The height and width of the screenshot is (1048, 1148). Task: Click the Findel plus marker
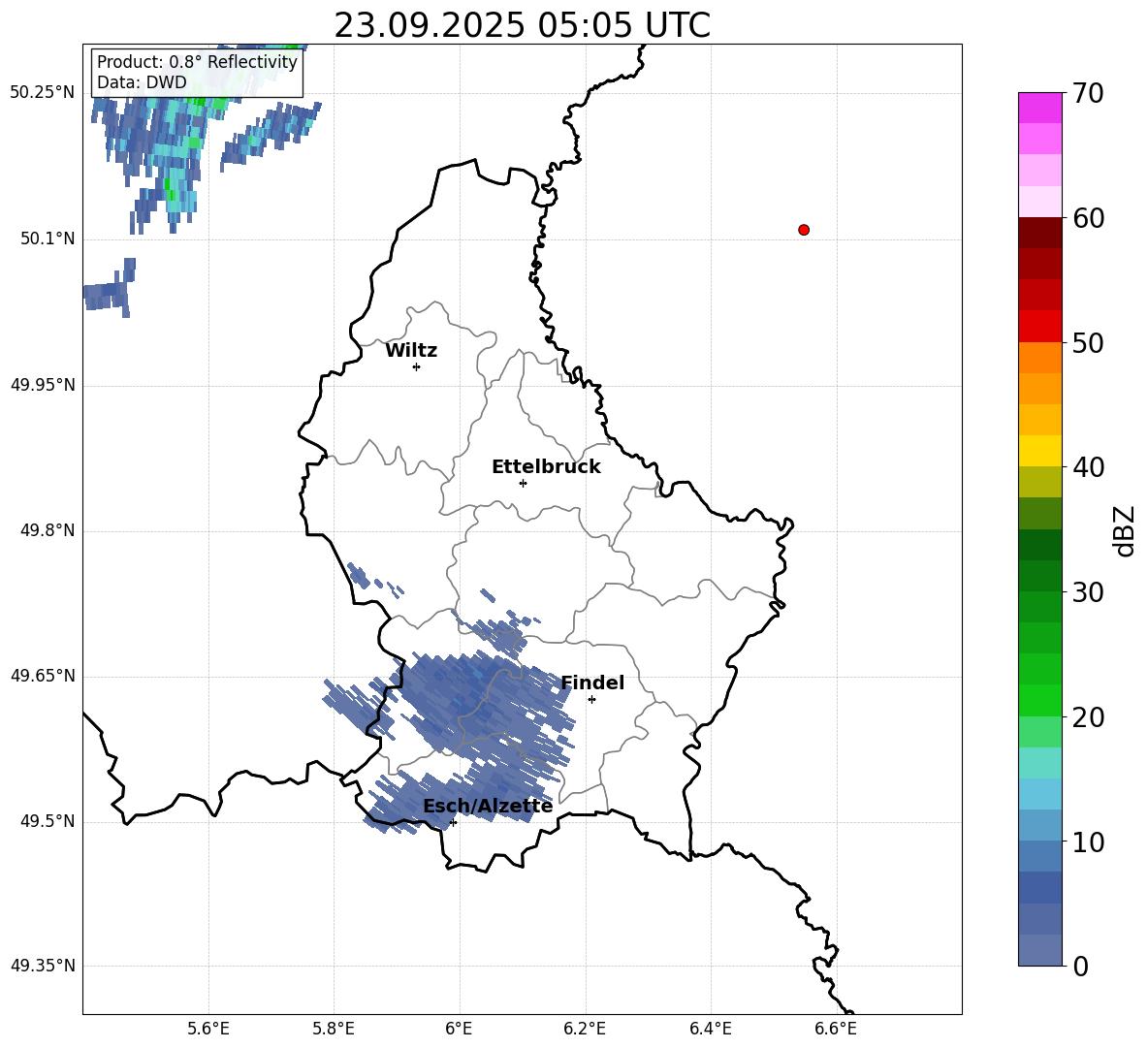(x=591, y=700)
